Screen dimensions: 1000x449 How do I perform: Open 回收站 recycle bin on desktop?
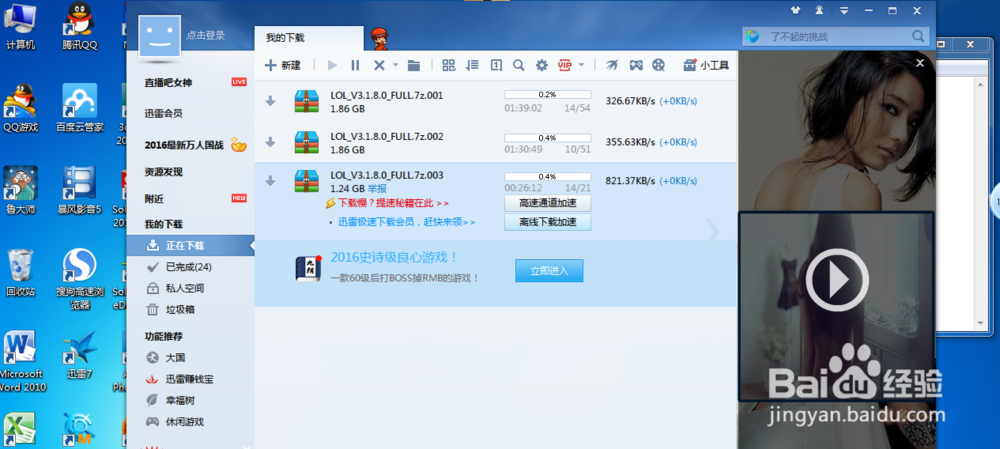point(20,273)
